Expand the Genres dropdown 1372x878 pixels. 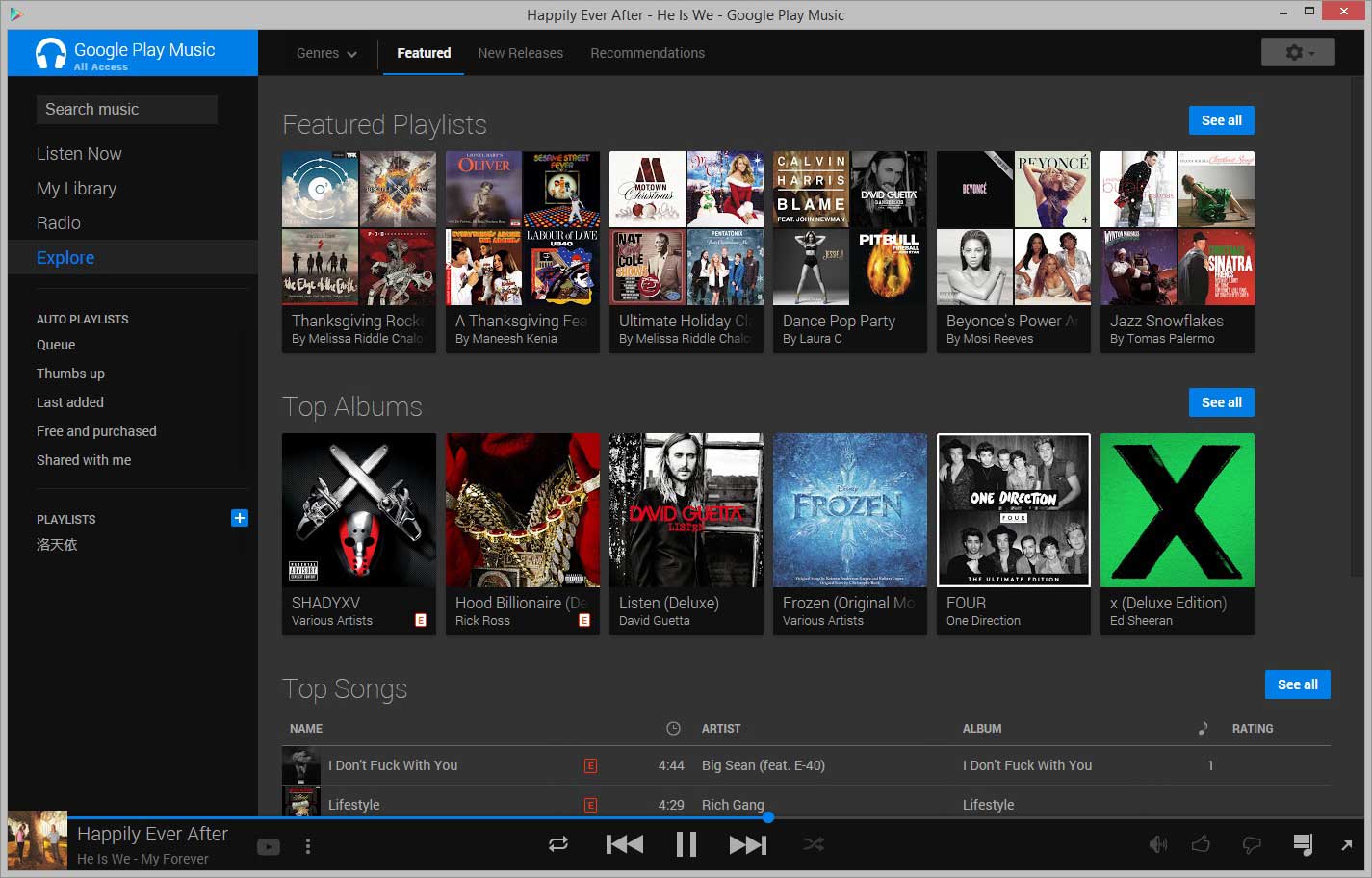[x=326, y=53]
